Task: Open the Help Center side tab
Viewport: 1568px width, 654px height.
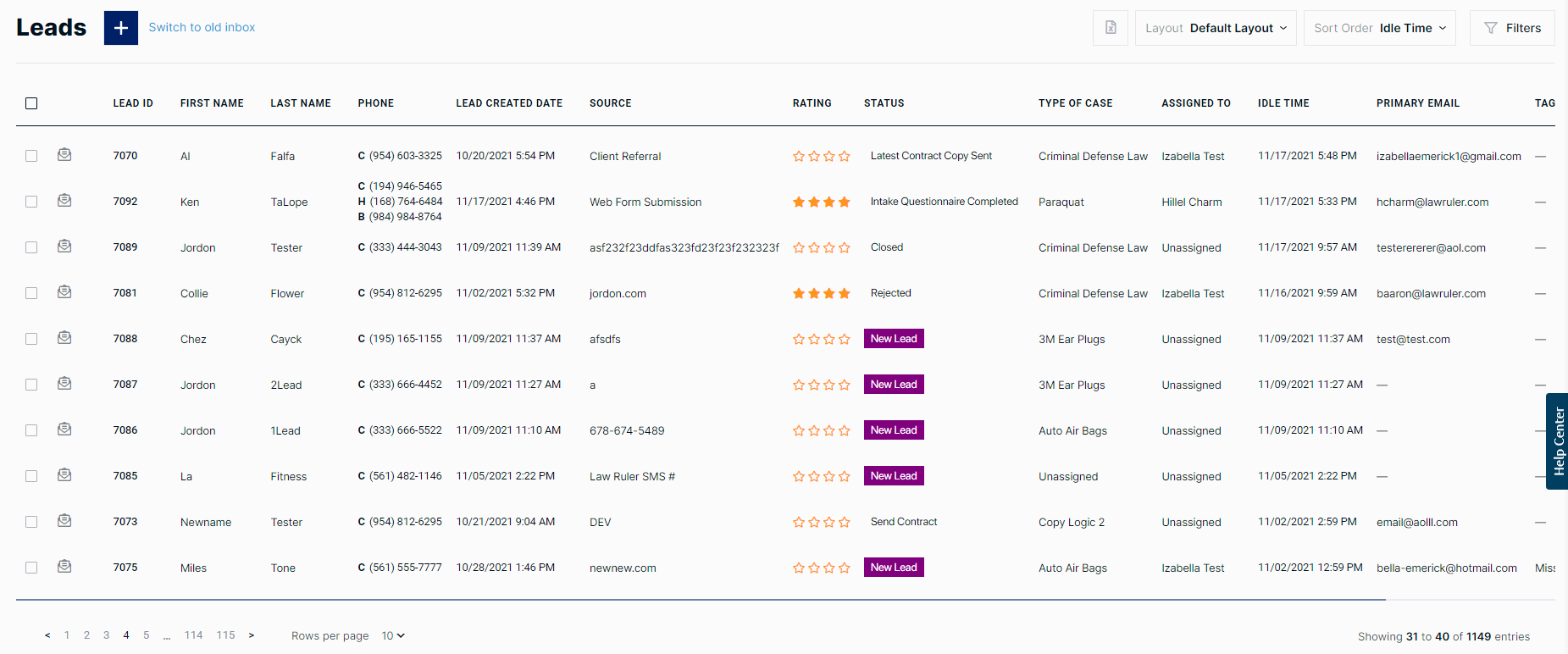Action: tap(1557, 441)
